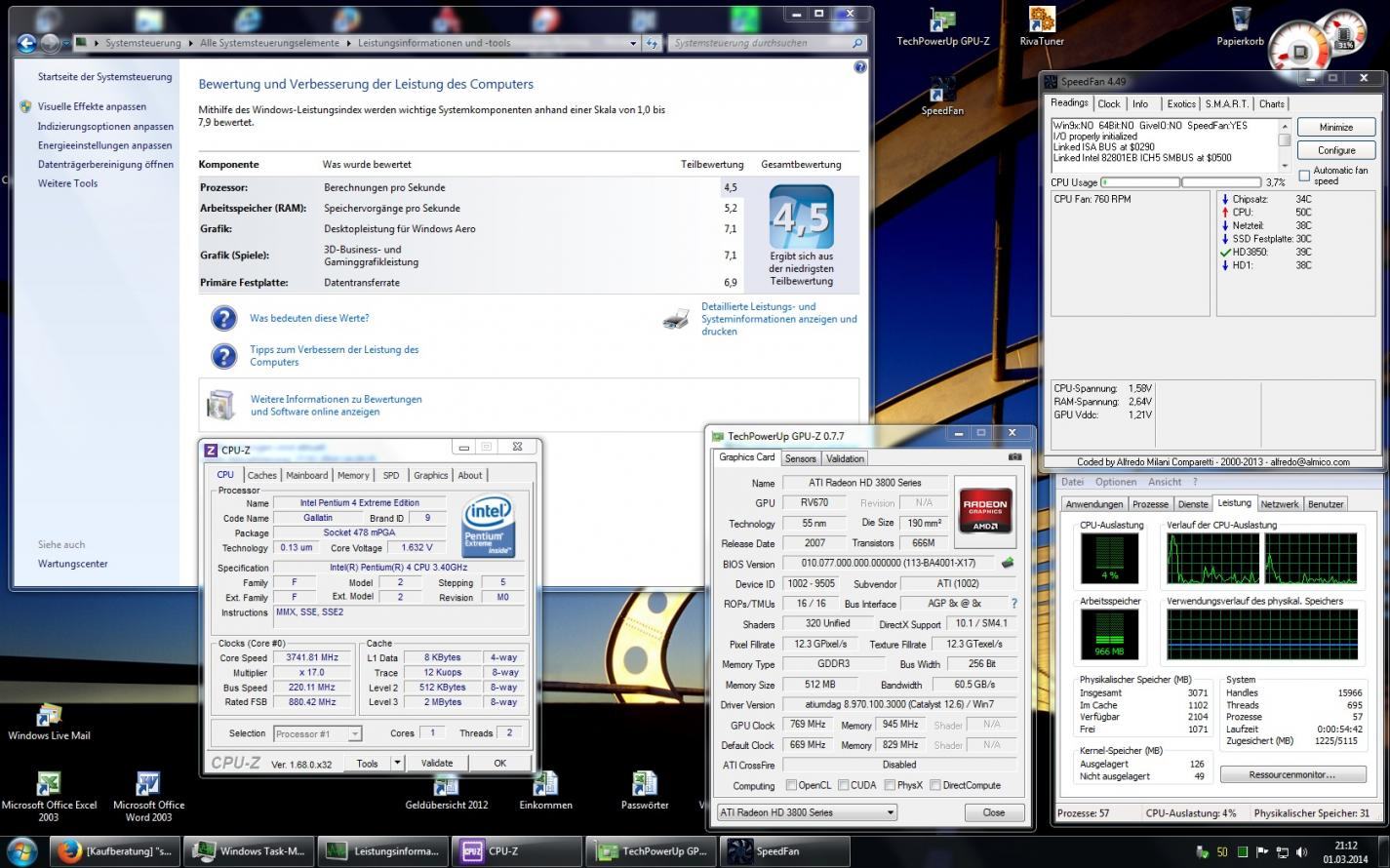Click SpeedFan log scrollbar
This screenshot has width=1390, height=868.
(x=1285, y=145)
